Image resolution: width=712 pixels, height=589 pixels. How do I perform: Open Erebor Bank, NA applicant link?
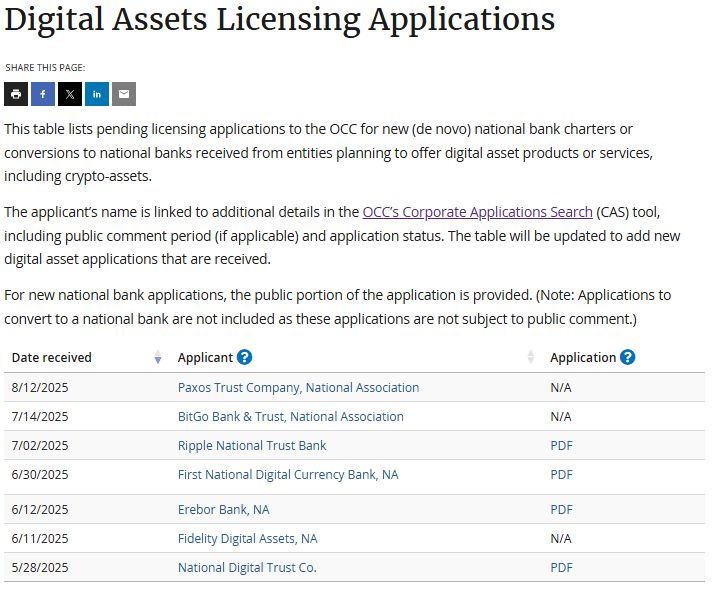223,509
